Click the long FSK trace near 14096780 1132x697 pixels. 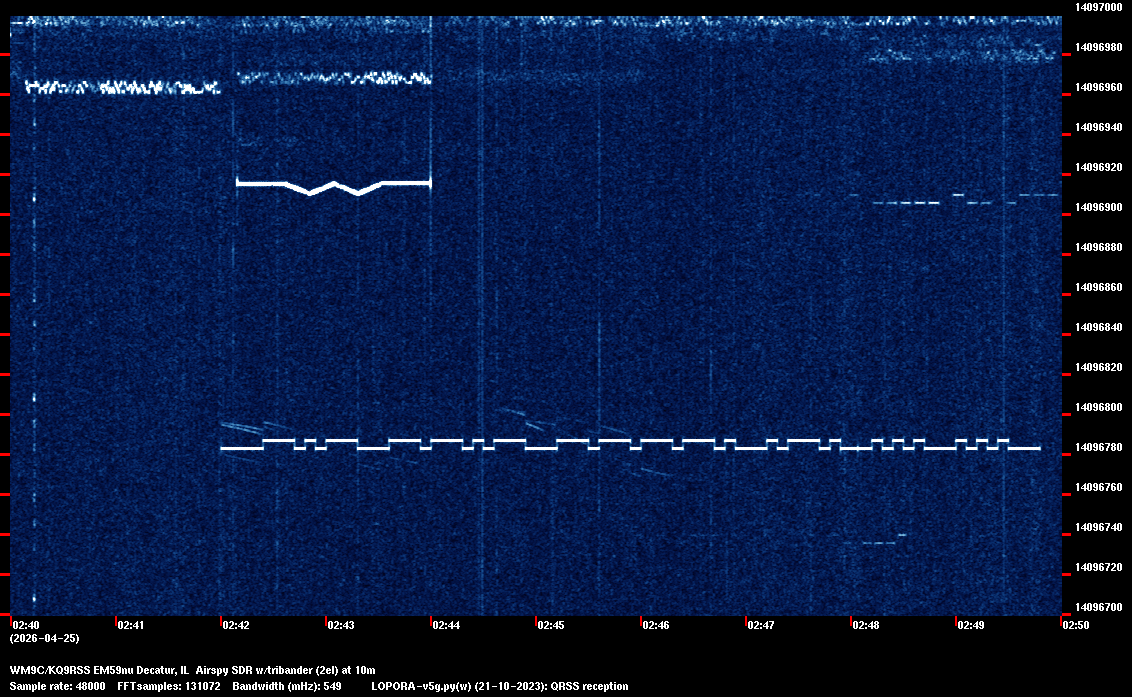tap(630, 445)
